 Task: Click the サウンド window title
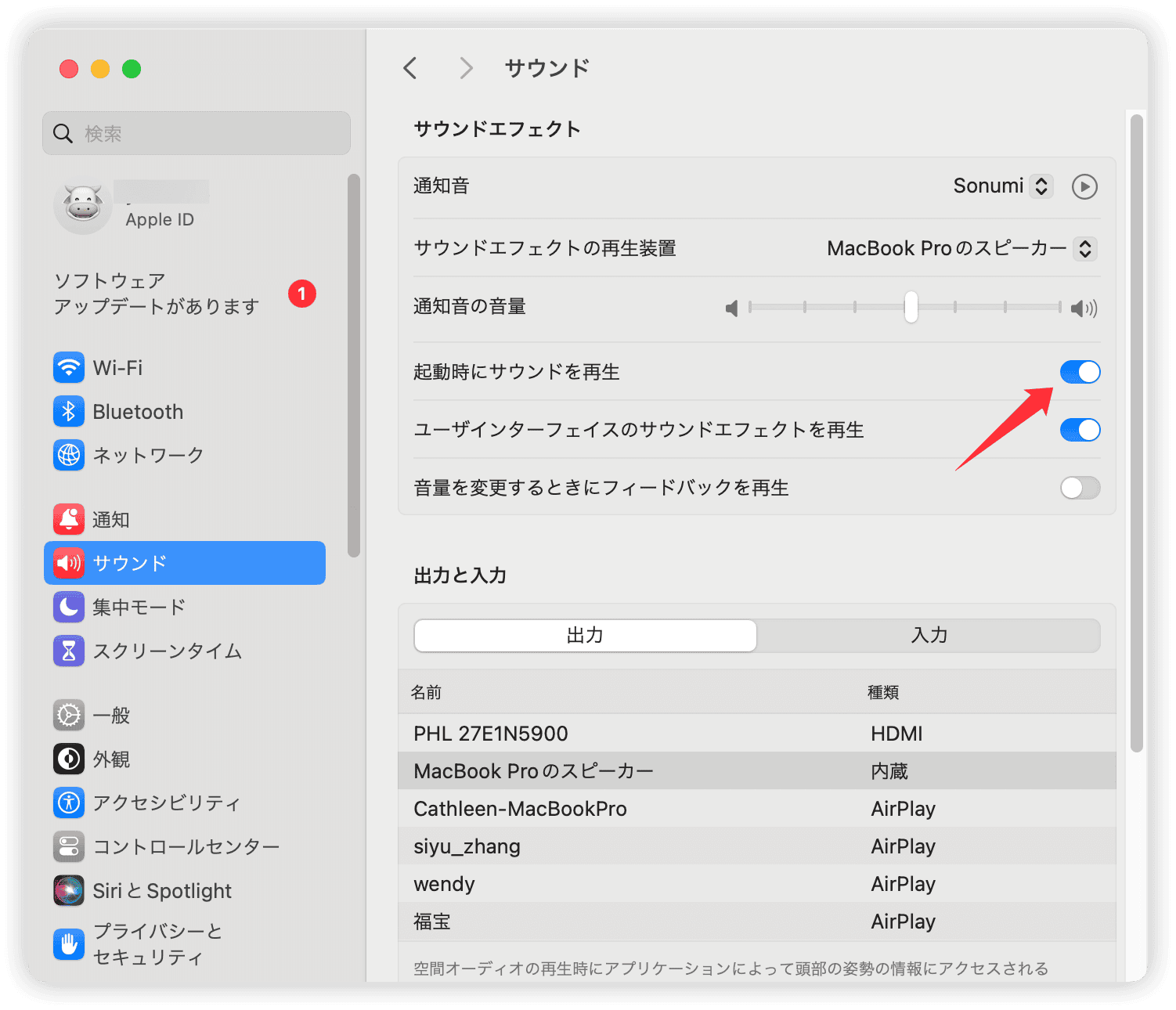[547, 68]
